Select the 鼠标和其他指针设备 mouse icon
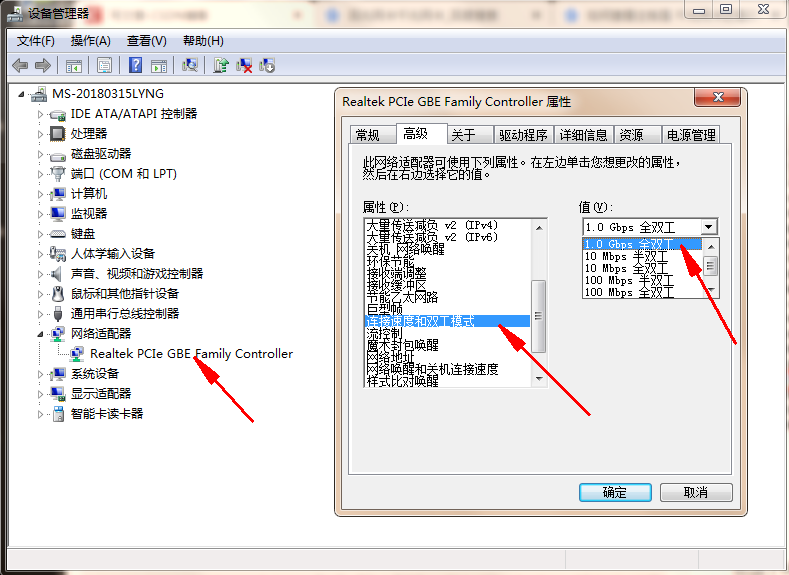The width and height of the screenshot is (789, 575). 58,294
